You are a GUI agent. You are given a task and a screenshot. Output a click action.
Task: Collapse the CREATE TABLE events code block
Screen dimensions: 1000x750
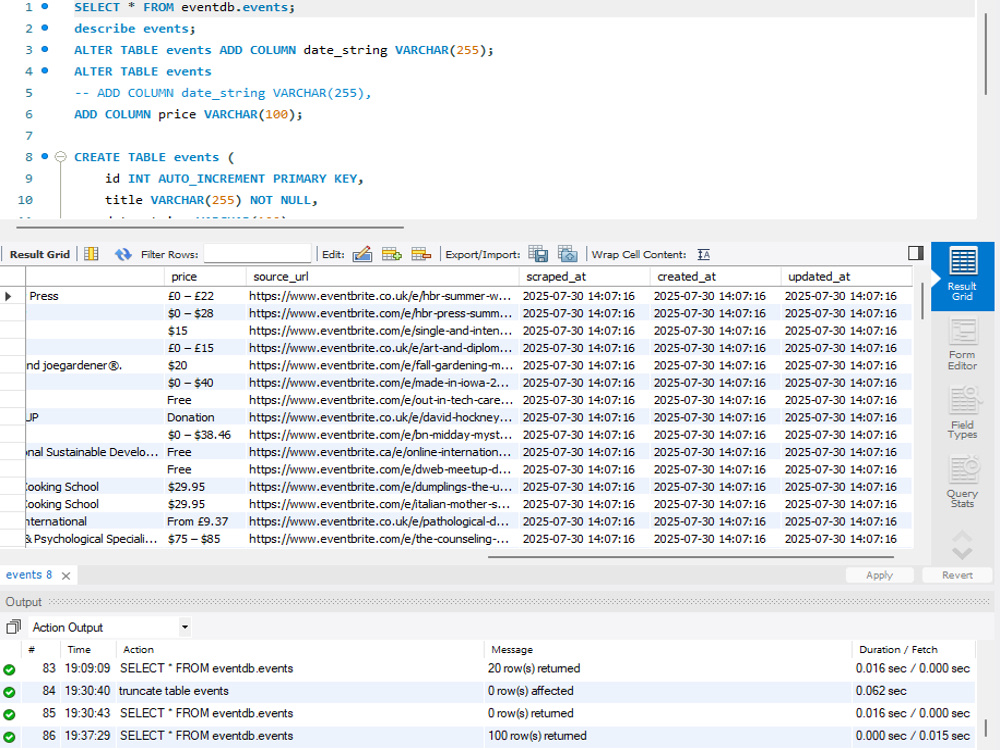click(x=61, y=157)
